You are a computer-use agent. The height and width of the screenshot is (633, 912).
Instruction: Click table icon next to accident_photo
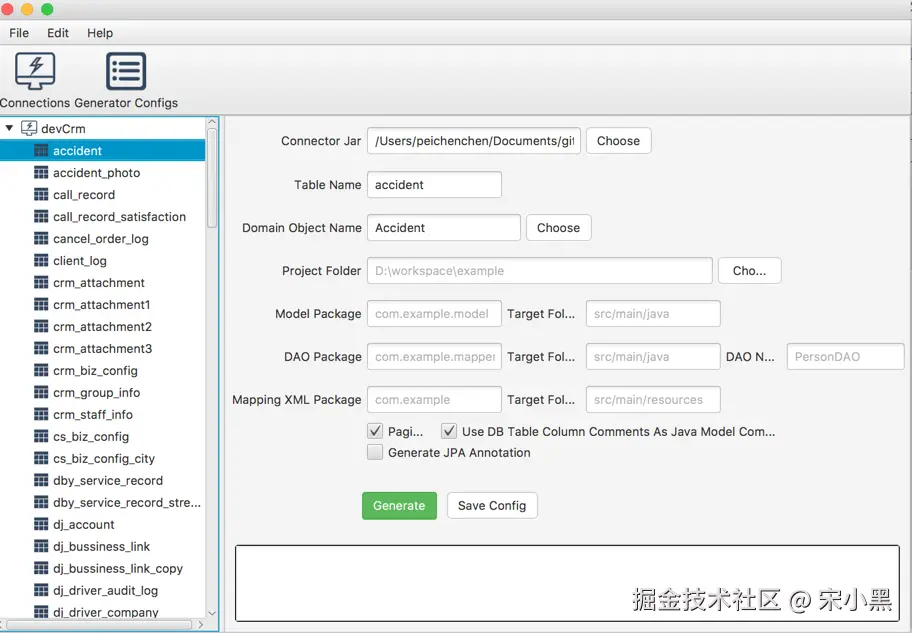[41, 173]
